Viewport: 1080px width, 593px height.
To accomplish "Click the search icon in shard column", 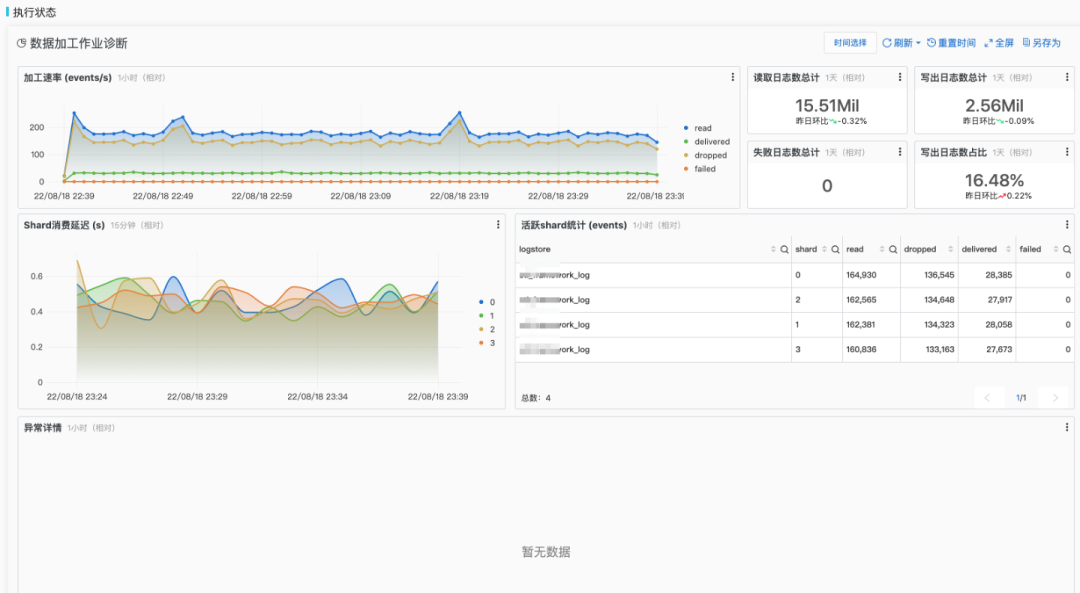I will 835,249.
